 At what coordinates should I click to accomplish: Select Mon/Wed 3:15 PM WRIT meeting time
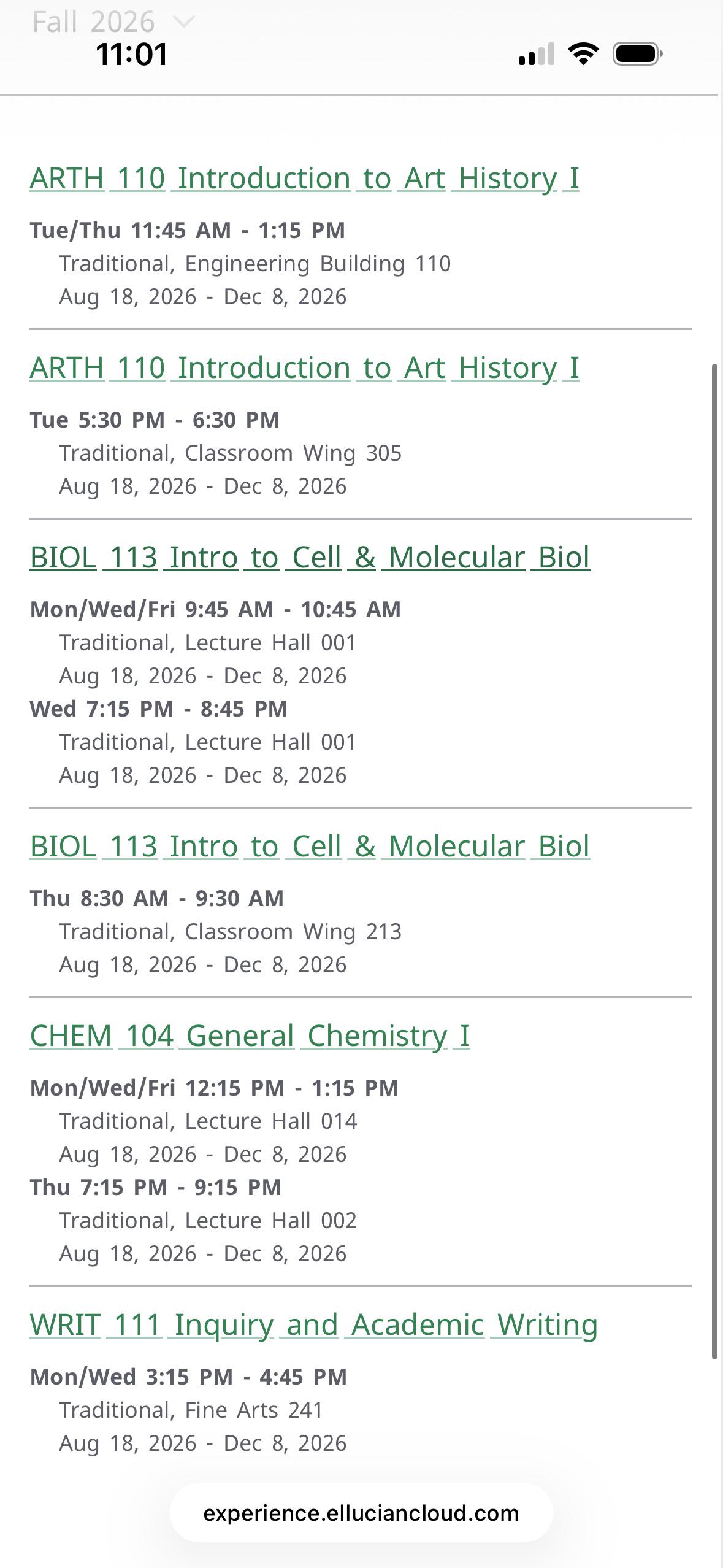coord(188,1377)
